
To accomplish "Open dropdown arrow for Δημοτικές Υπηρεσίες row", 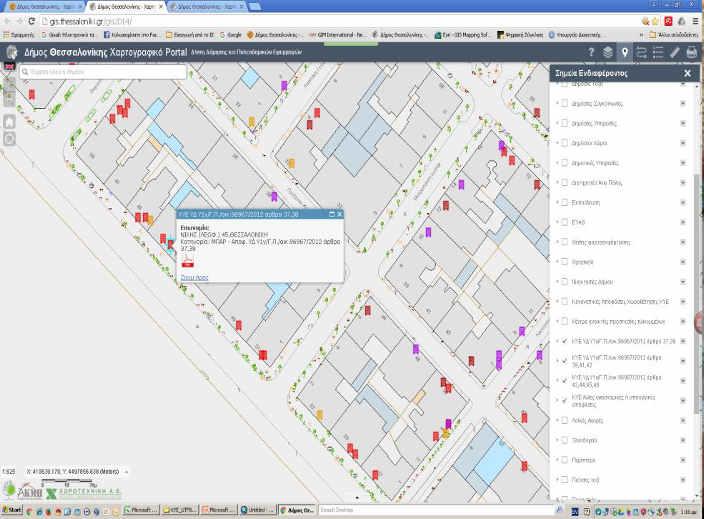I will click(x=683, y=163).
